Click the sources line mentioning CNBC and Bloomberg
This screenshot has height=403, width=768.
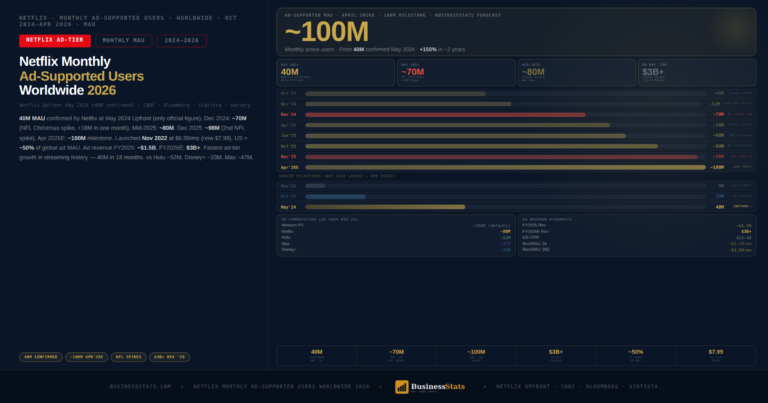click(135, 105)
